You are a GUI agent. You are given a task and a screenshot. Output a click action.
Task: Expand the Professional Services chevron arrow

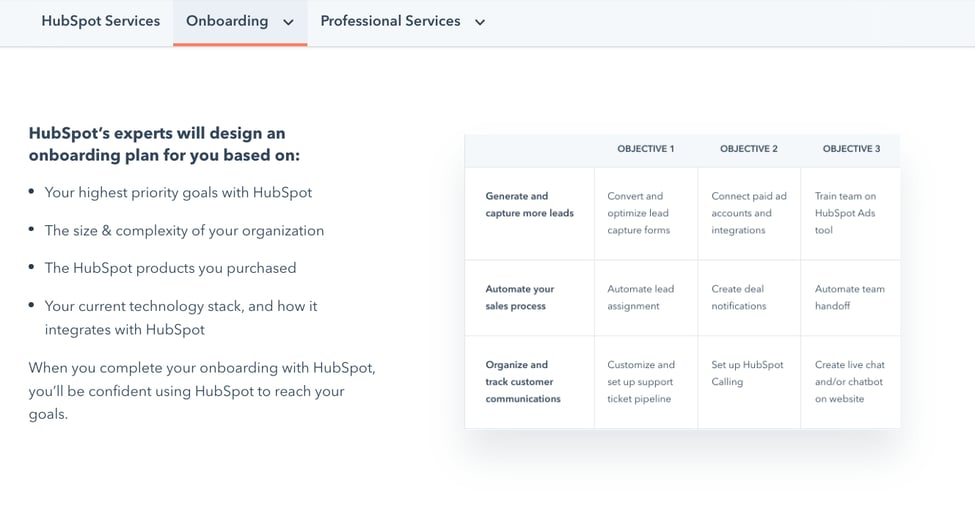(480, 22)
